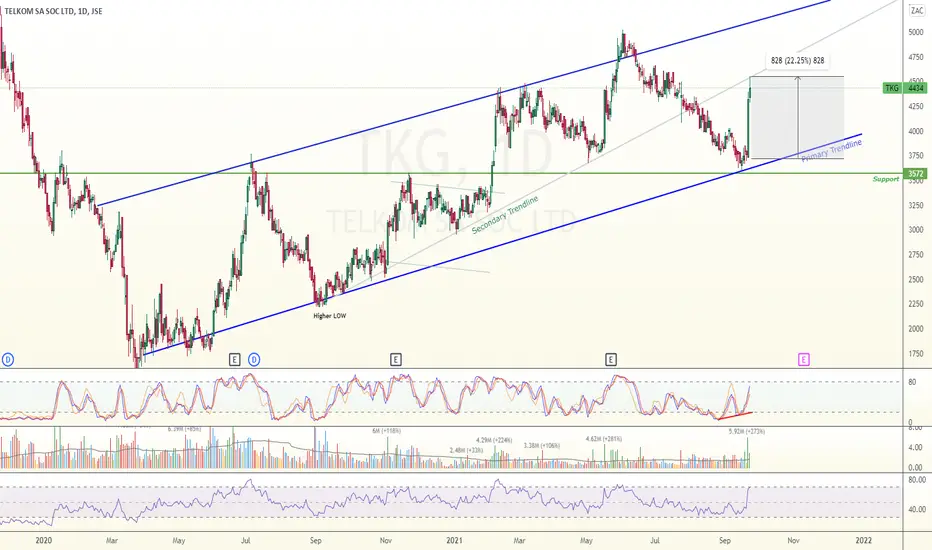Screen dimensions: 932x550
Task: Select the green 3572 support price label
Action: pos(916,174)
